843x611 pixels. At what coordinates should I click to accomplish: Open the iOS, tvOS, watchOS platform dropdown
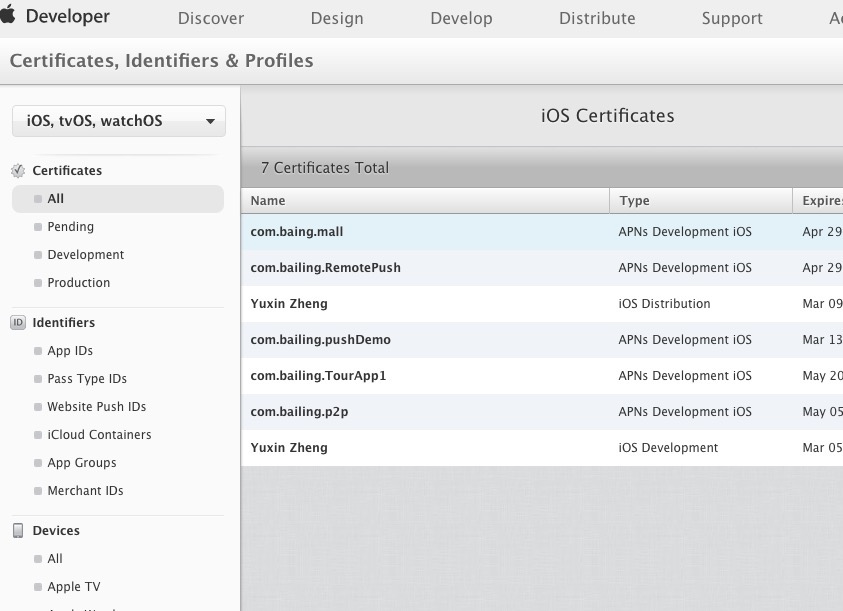[x=119, y=121]
